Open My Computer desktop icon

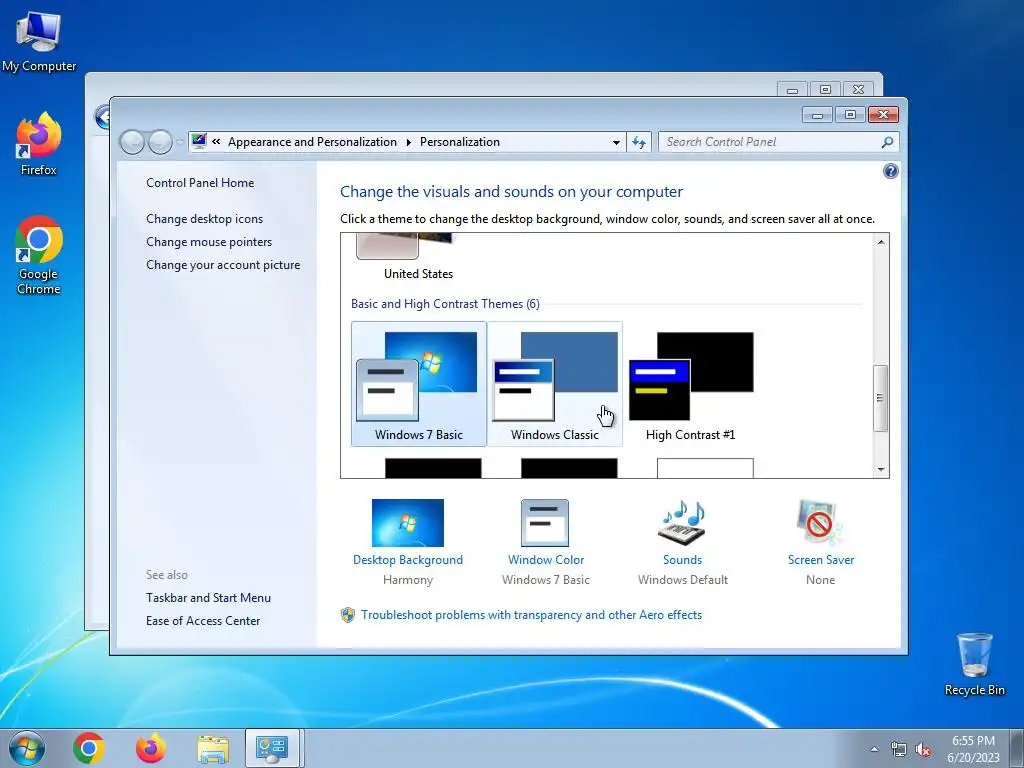point(39,42)
